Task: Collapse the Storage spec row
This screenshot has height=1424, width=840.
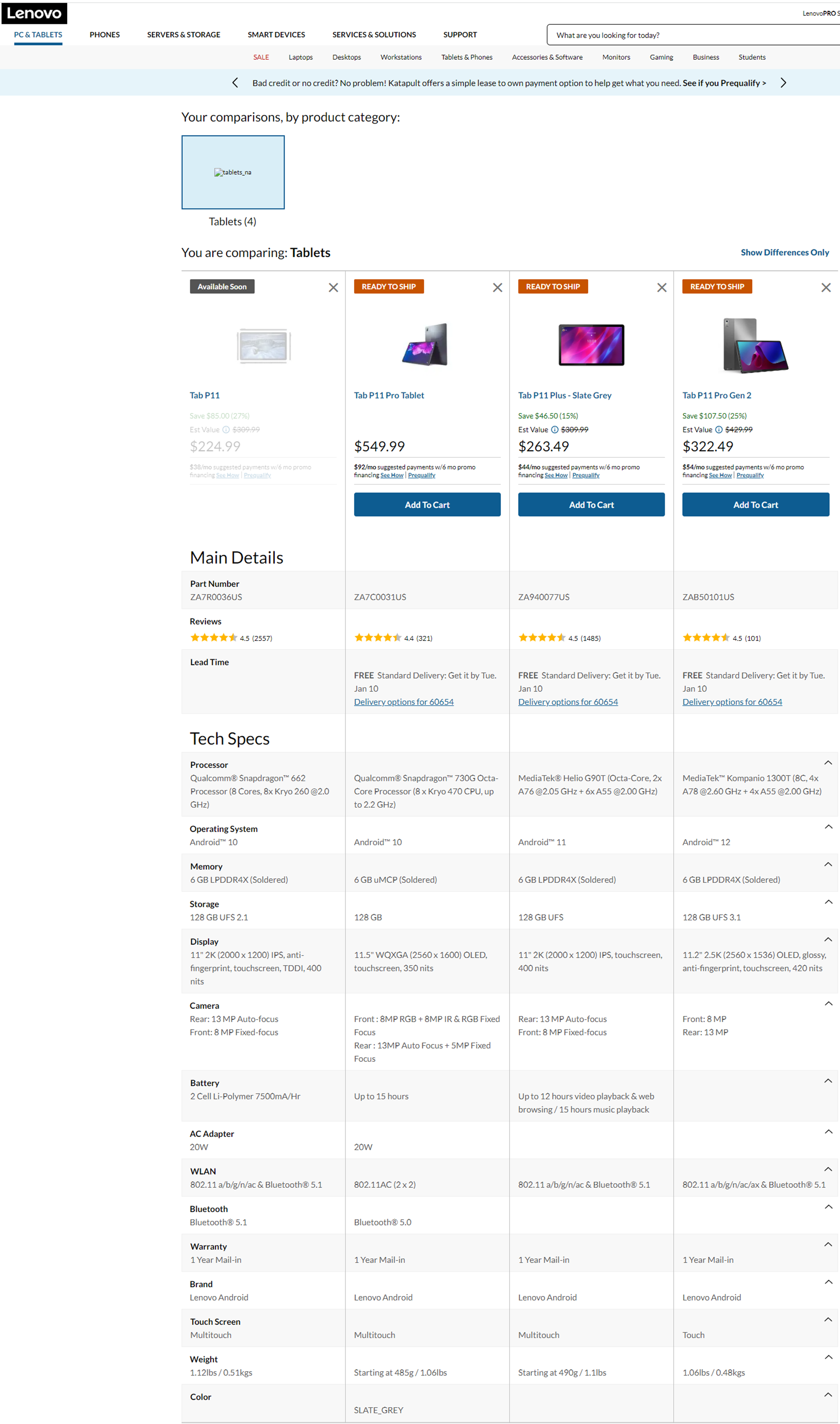Action: coord(828,902)
